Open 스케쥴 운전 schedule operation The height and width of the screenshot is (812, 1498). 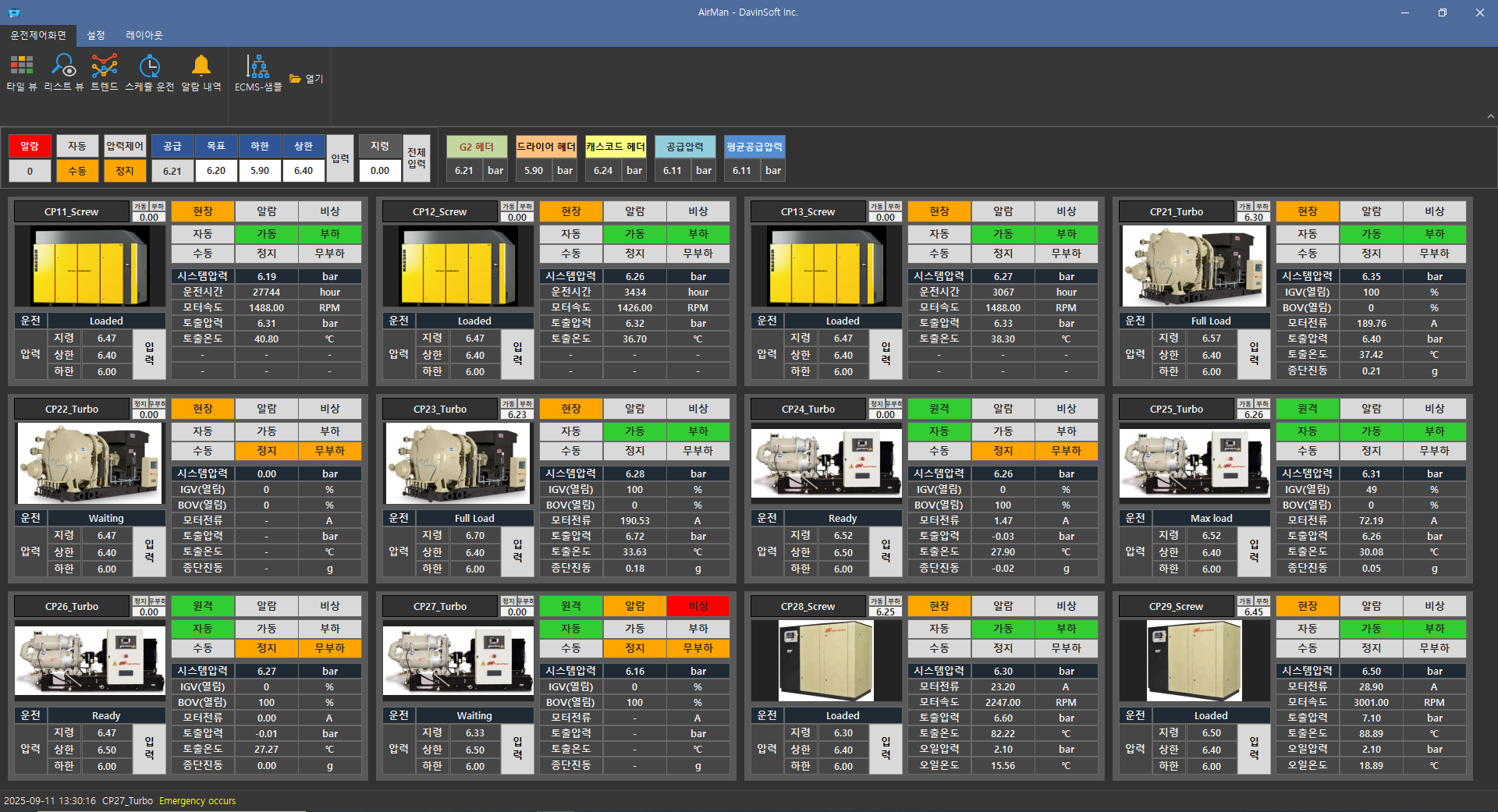point(149,73)
